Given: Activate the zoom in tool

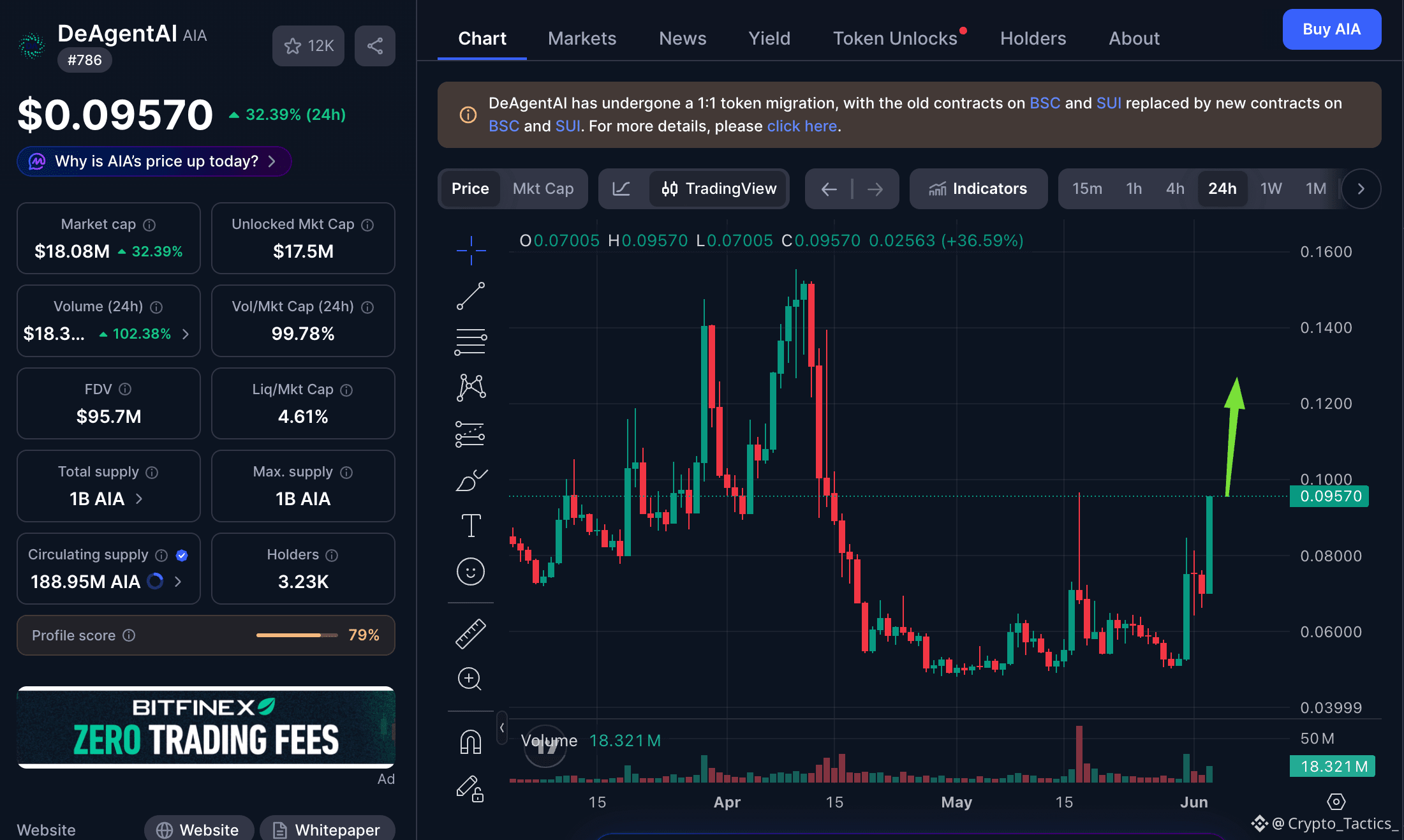Looking at the screenshot, I should pos(470,679).
